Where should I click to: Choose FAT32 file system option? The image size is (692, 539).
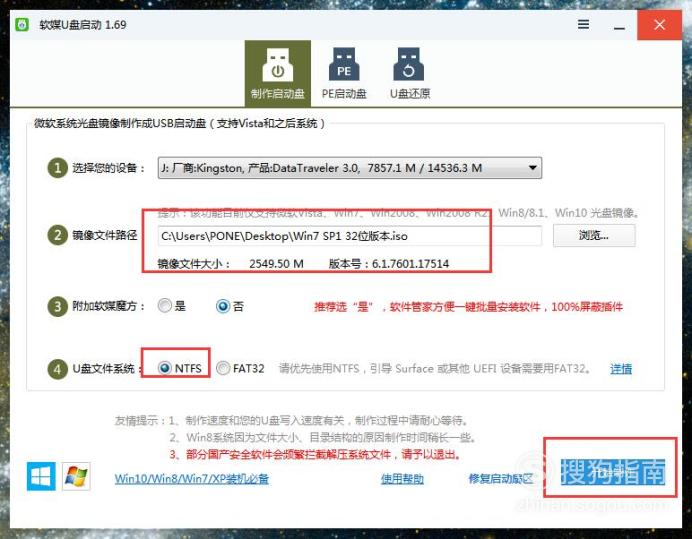(x=240, y=368)
